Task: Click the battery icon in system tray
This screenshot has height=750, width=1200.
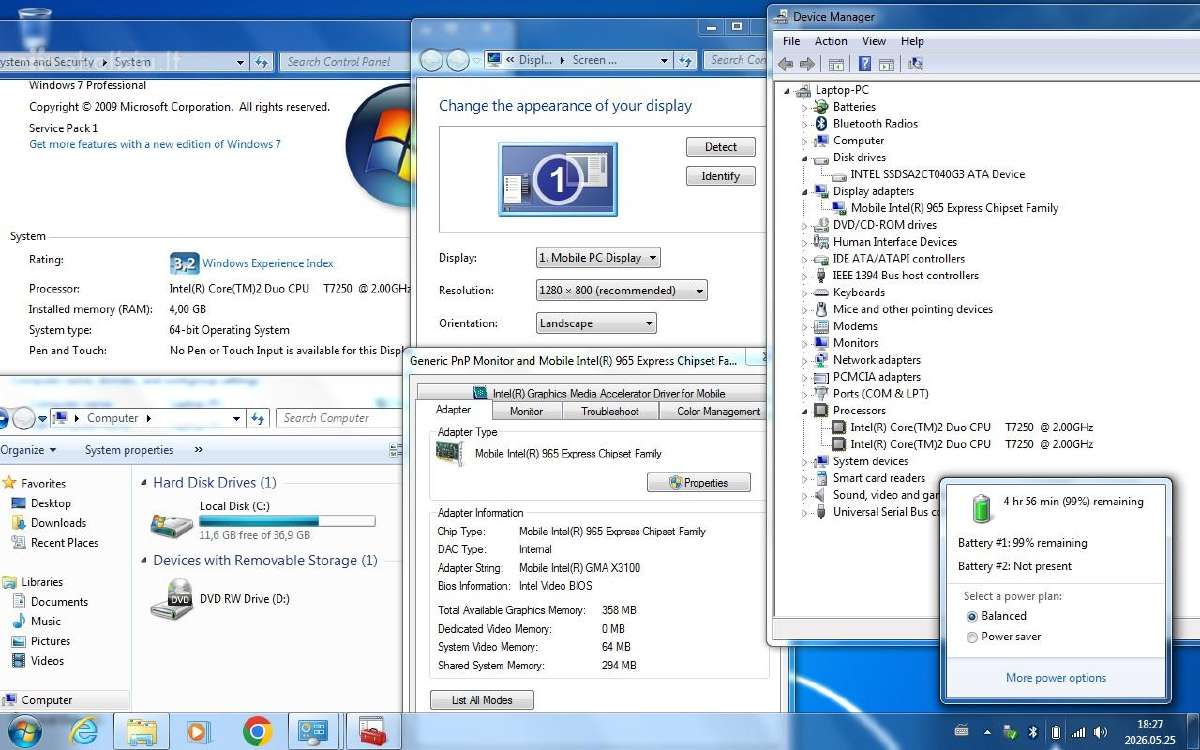Action: 1056,732
